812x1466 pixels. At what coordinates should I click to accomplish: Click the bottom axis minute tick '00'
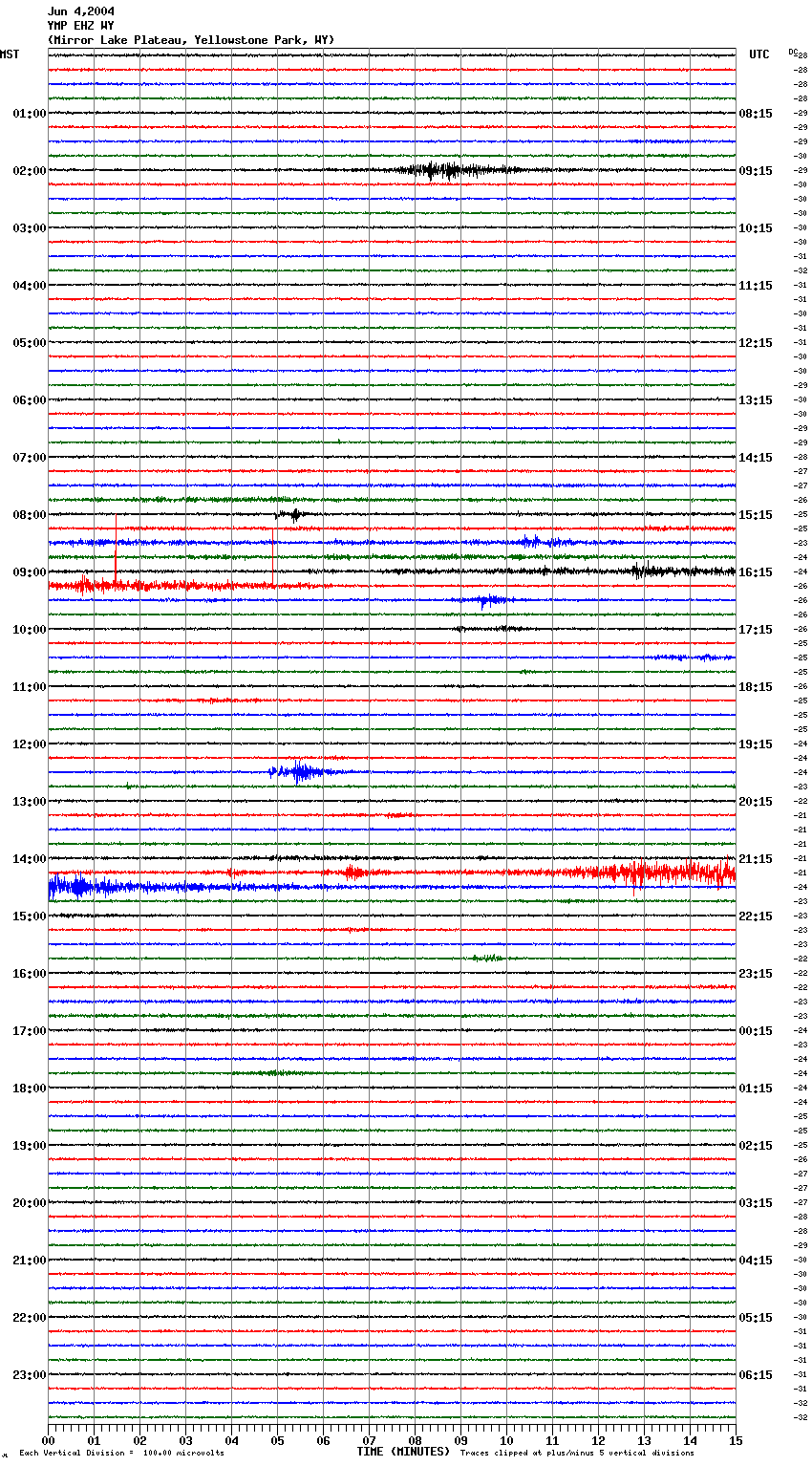pos(48,1440)
